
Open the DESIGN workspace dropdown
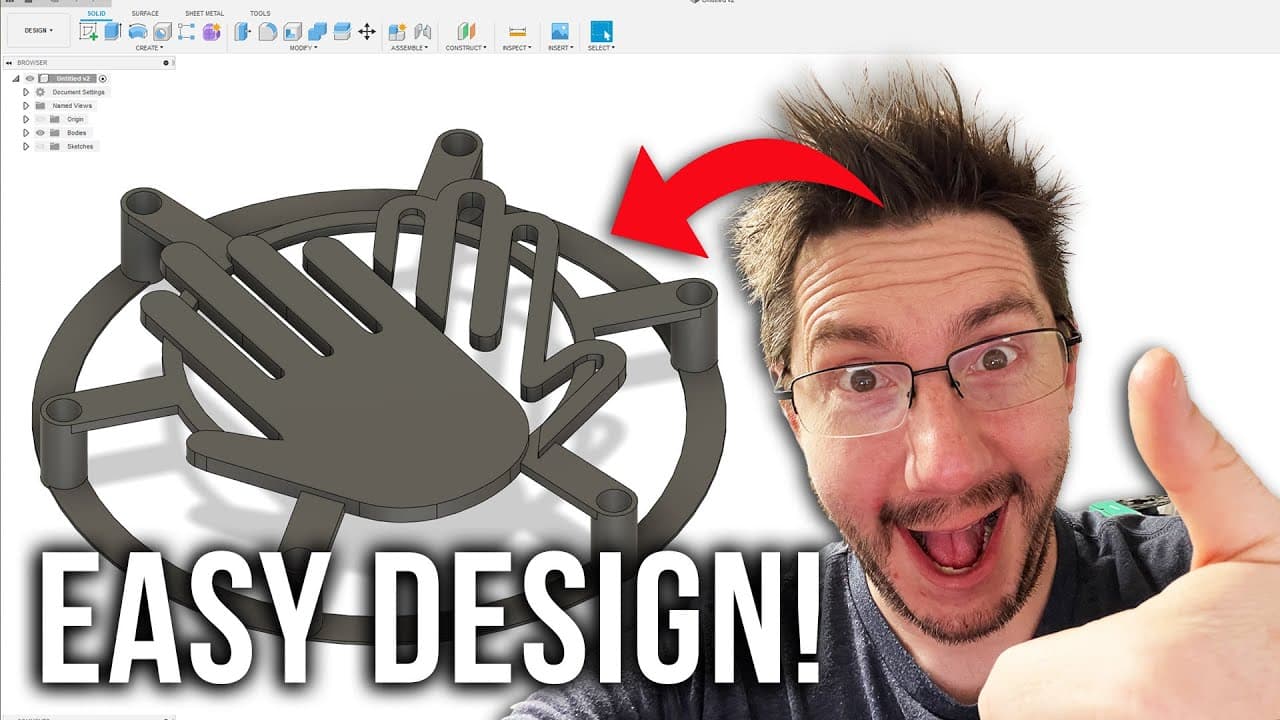coord(38,32)
